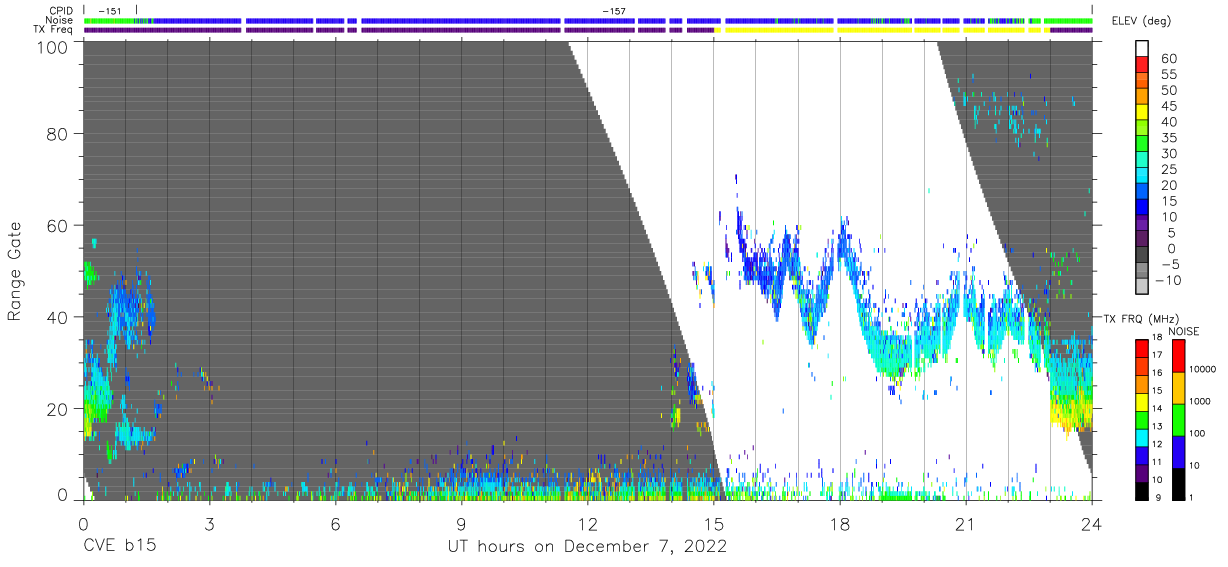
Task: Click the x-axis hour tick '9'
Action: [461, 524]
